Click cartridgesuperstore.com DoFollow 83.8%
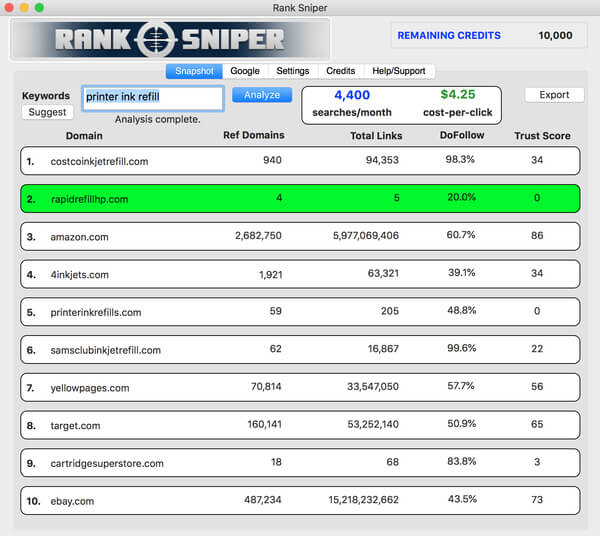This screenshot has height=536, width=600. [461, 461]
